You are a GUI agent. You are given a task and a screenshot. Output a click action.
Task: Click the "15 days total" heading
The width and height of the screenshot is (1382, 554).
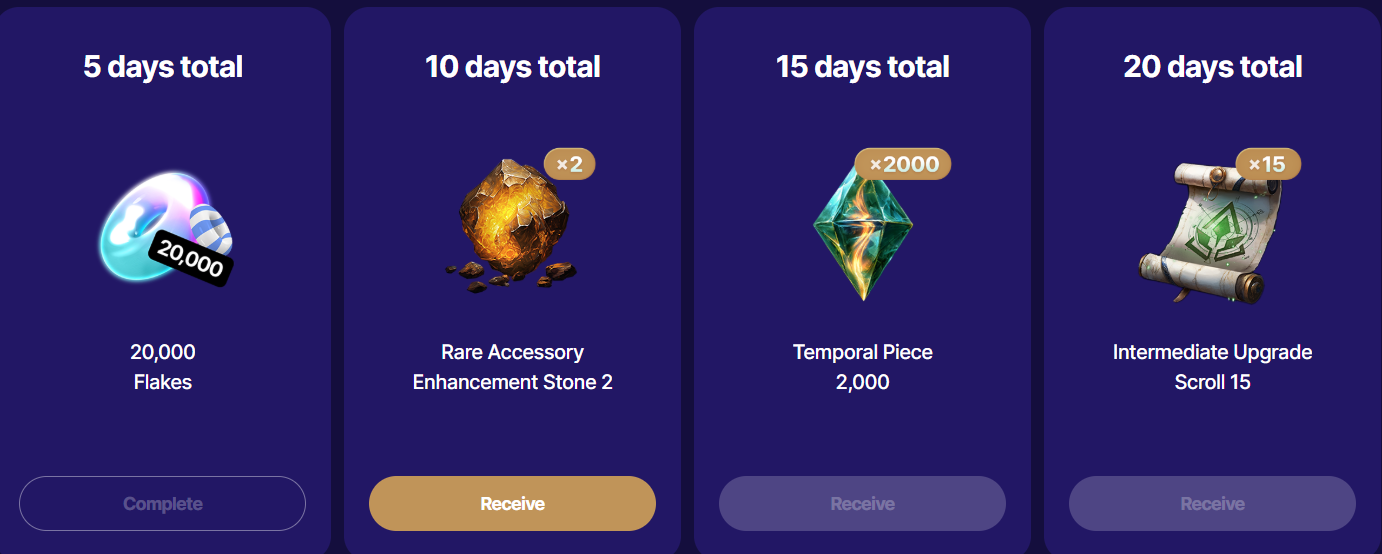pyautogui.click(x=862, y=67)
